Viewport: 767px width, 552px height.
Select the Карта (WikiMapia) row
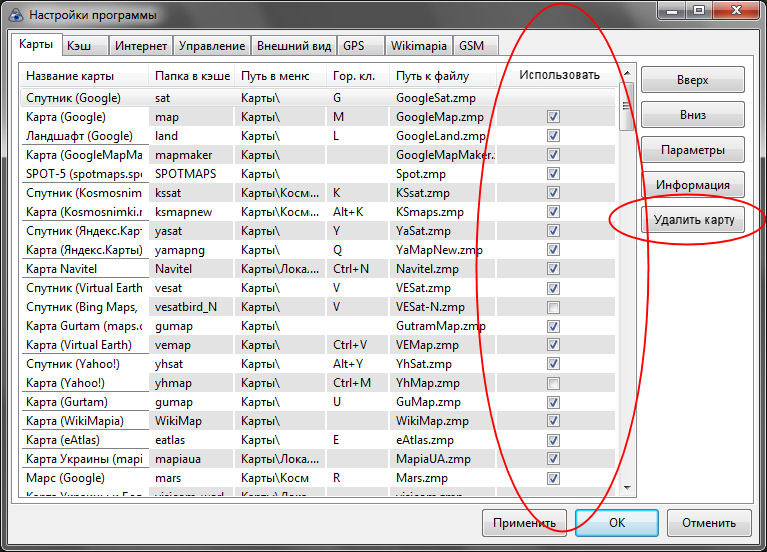84,421
